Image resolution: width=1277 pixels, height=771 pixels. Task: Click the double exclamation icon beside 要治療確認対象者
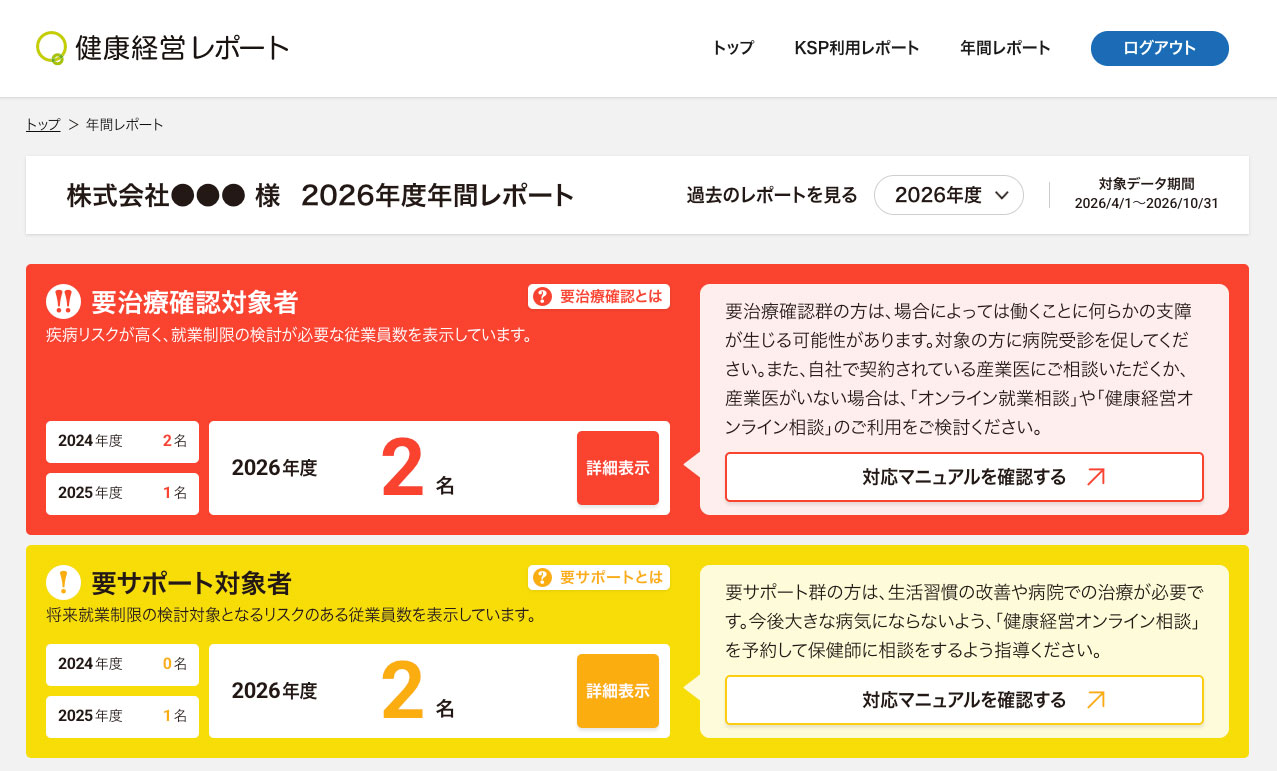63,301
